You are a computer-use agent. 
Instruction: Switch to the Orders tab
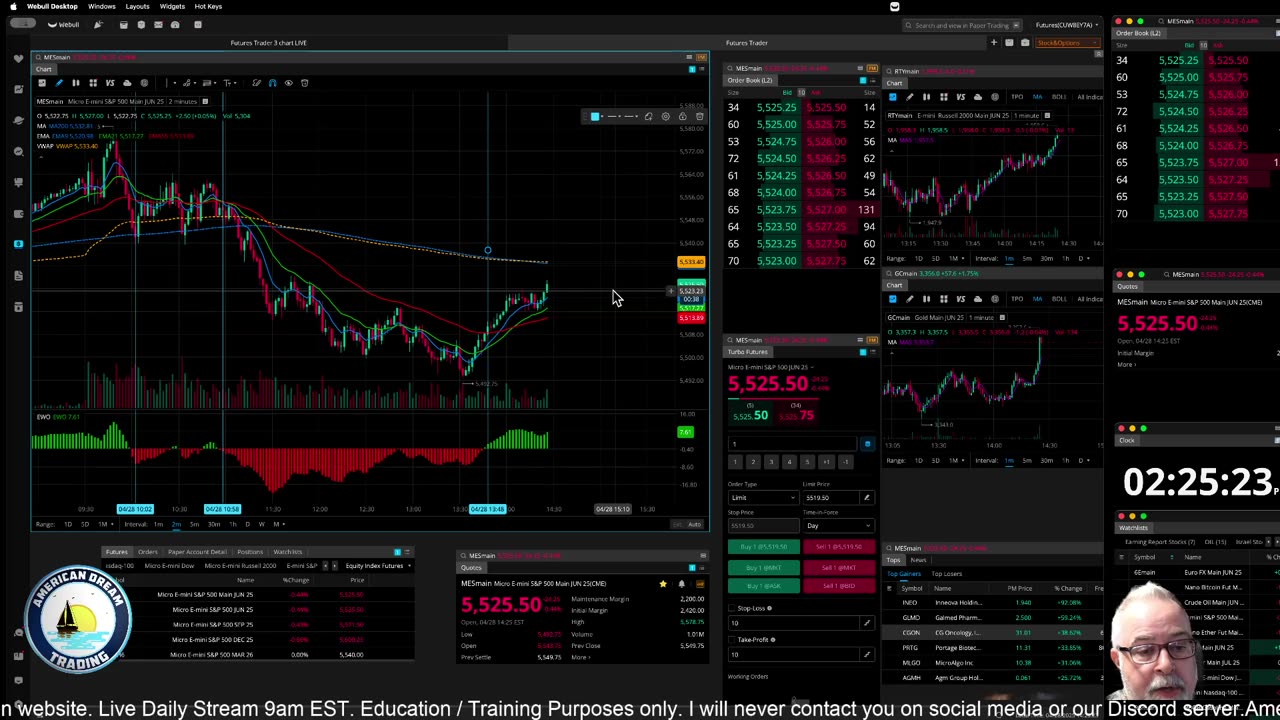147,552
